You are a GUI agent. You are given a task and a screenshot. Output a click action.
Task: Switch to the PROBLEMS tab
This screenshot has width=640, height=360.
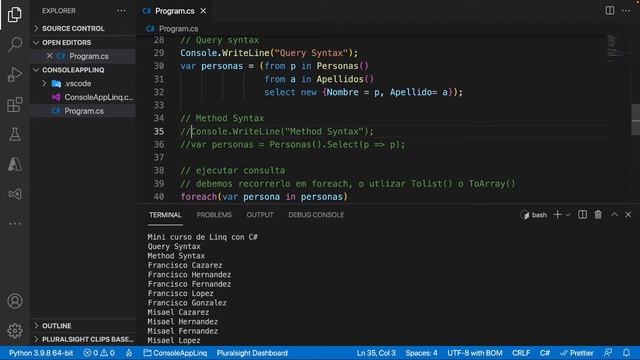pyautogui.click(x=214, y=215)
